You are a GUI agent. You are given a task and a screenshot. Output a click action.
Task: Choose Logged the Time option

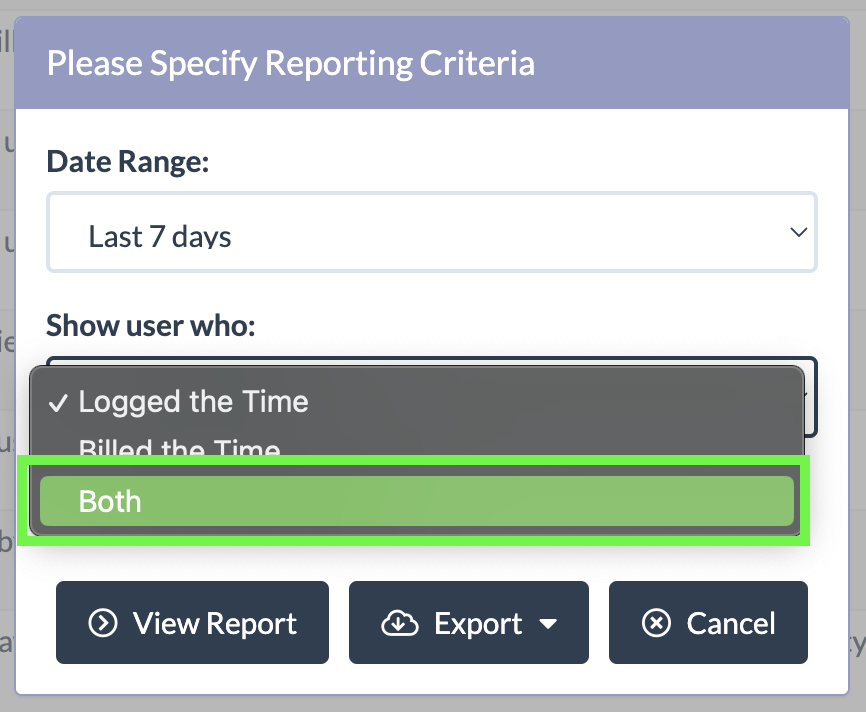pyautogui.click(x=193, y=402)
